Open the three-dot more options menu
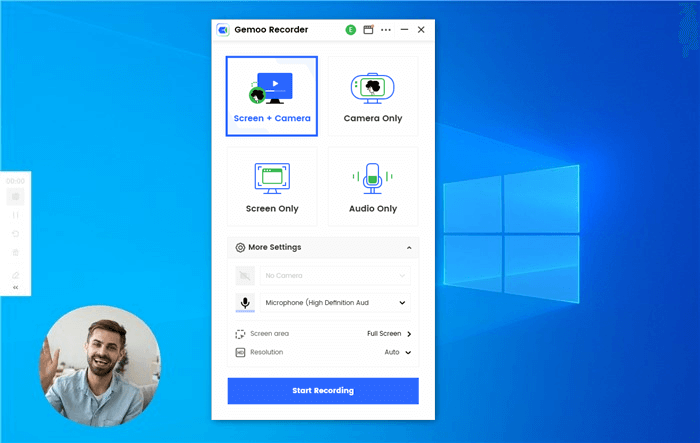The image size is (700, 443). coord(386,30)
